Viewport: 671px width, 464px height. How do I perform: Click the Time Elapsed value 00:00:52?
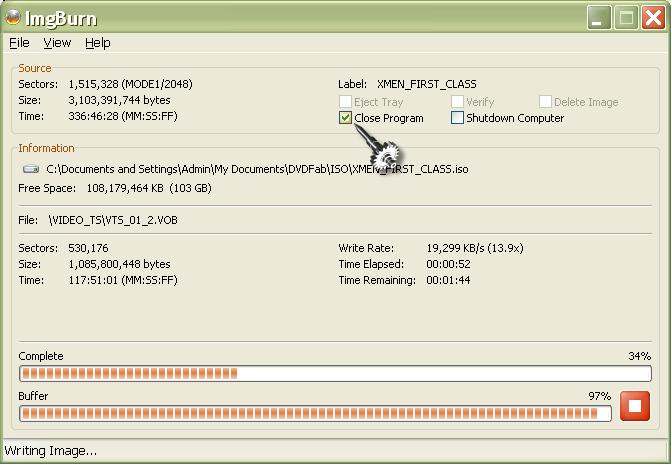coord(448,264)
